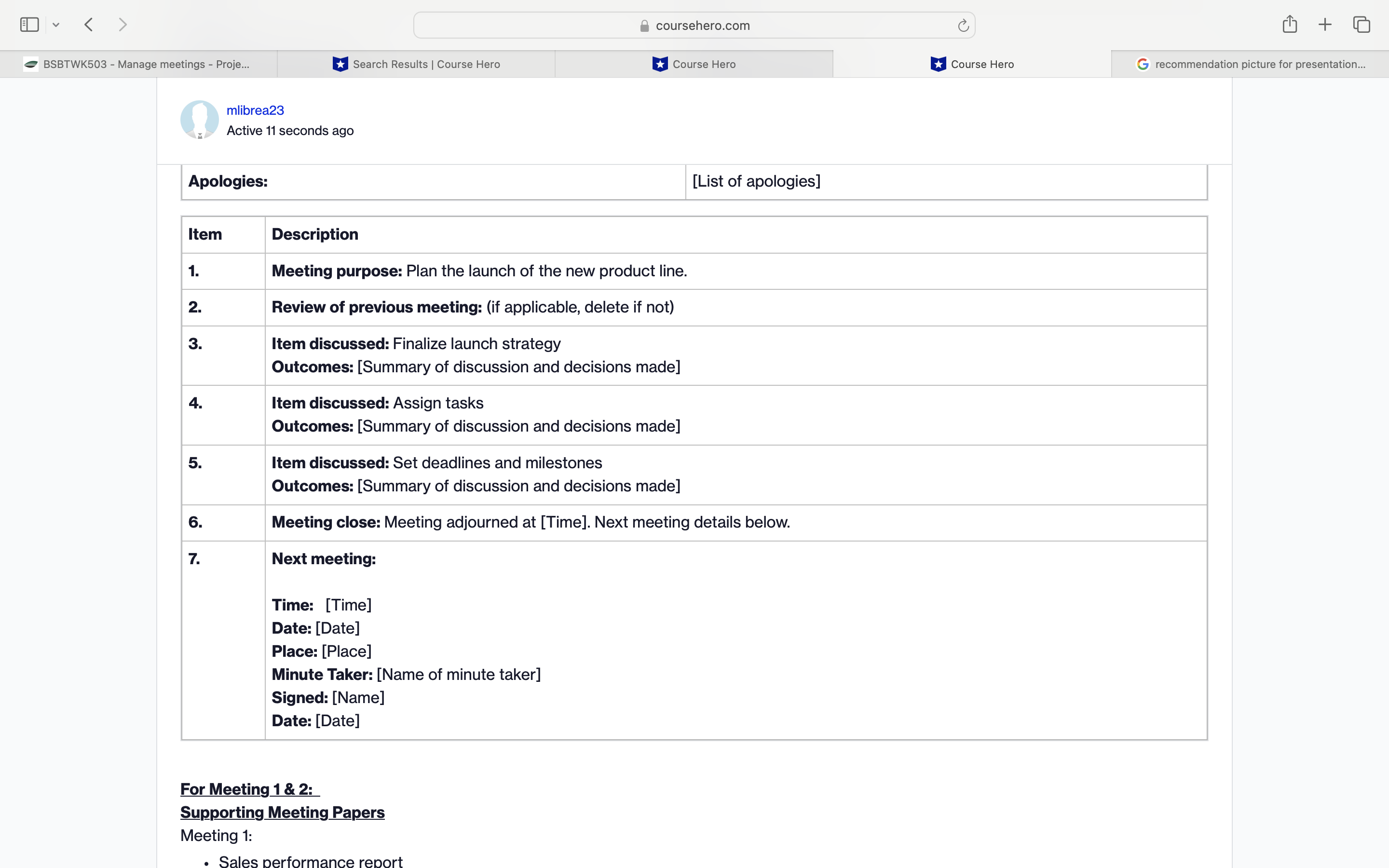Open mlibrea23 user profile link
This screenshot has width=1389, height=868.
pyautogui.click(x=255, y=110)
